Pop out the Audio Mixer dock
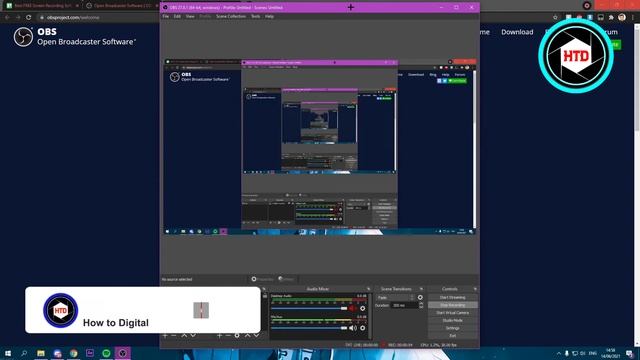Screen dimensions: 640x360 [368, 289]
